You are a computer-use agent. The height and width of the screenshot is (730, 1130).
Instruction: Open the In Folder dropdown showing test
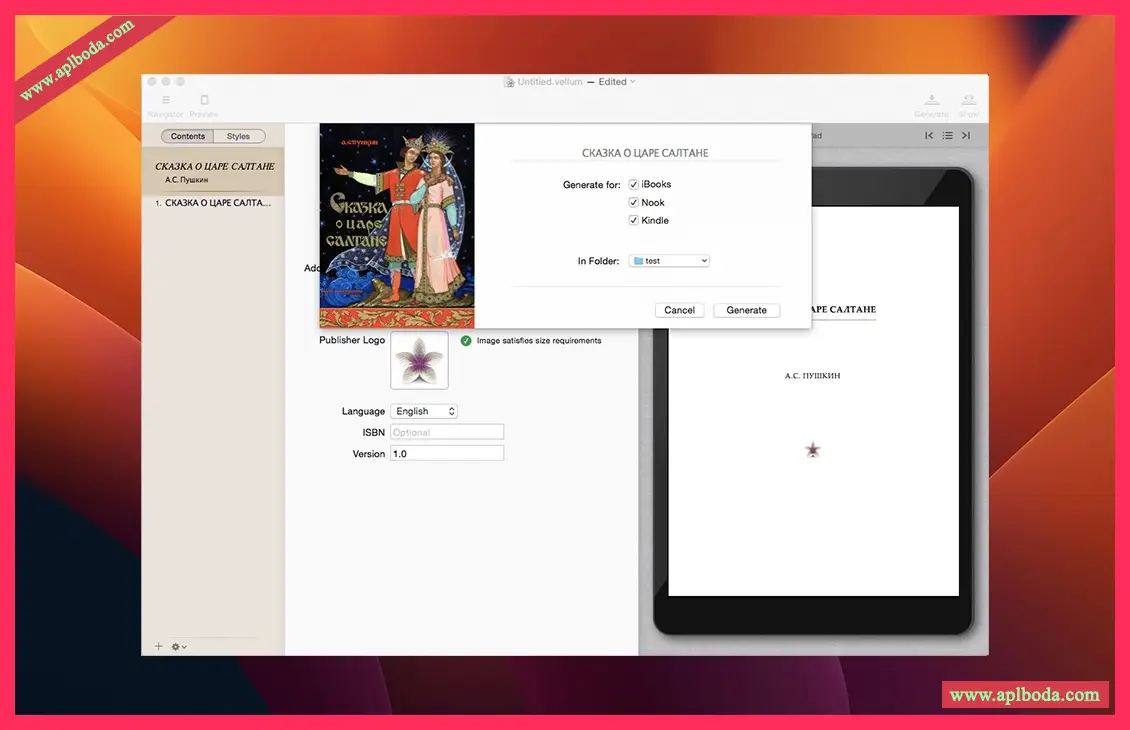point(669,261)
